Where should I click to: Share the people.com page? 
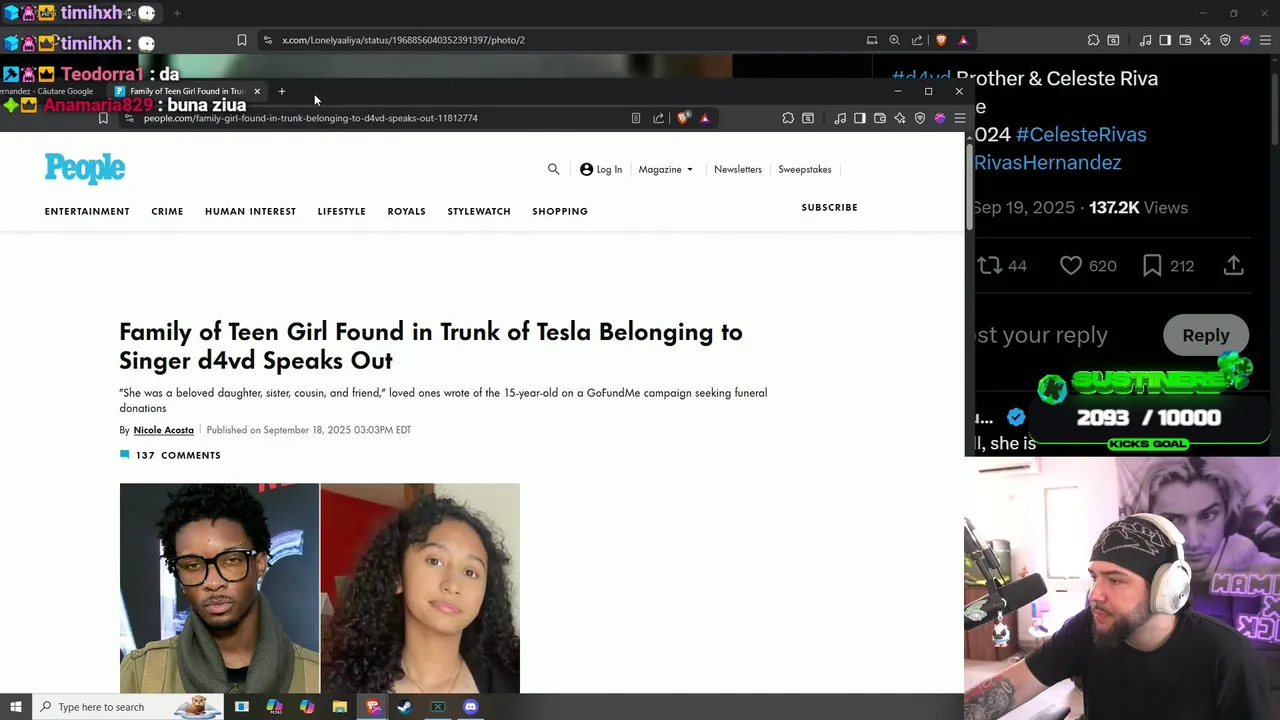[658, 118]
